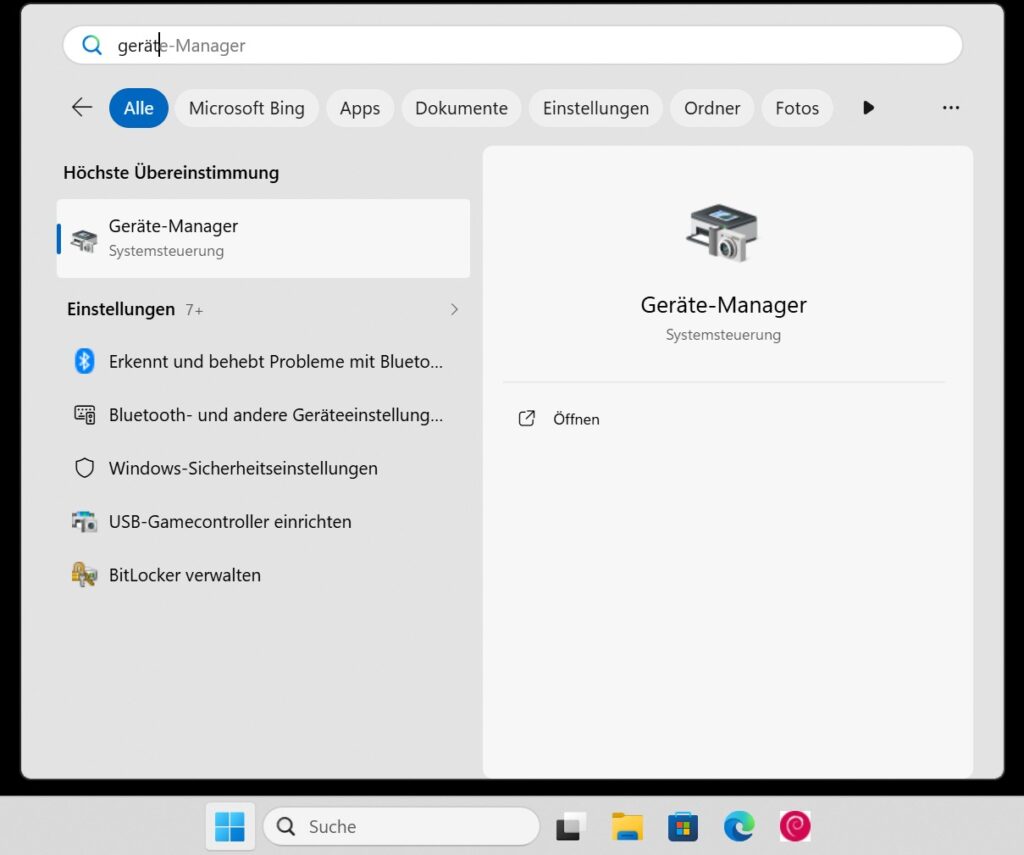Filter results by Microsoft Bing
Image resolution: width=1024 pixels, height=855 pixels.
(x=246, y=108)
